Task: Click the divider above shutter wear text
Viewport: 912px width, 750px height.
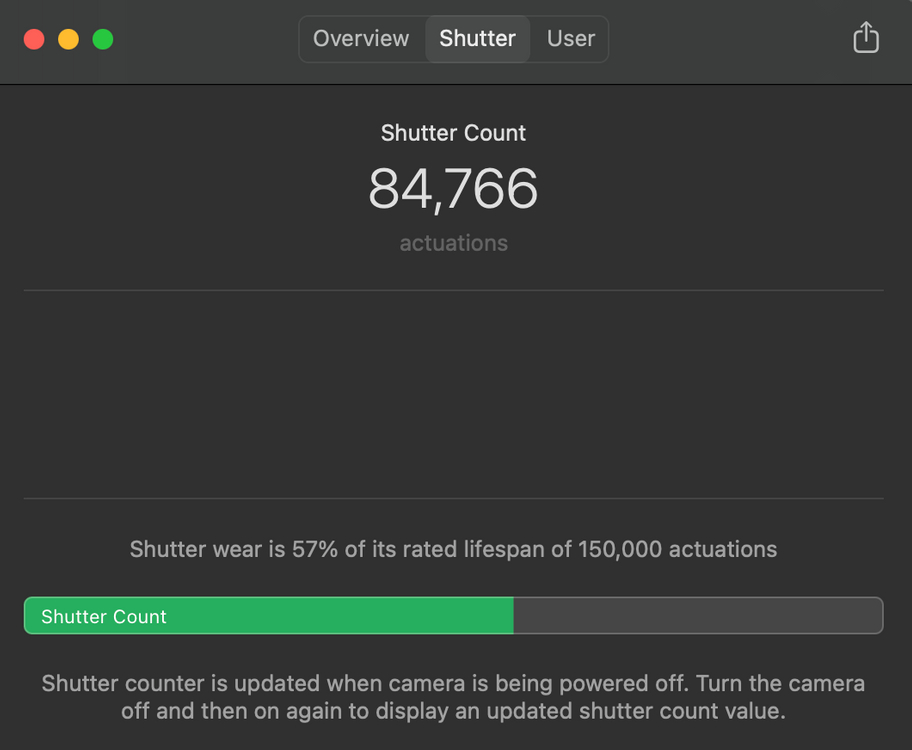Action: [x=453, y=498]
